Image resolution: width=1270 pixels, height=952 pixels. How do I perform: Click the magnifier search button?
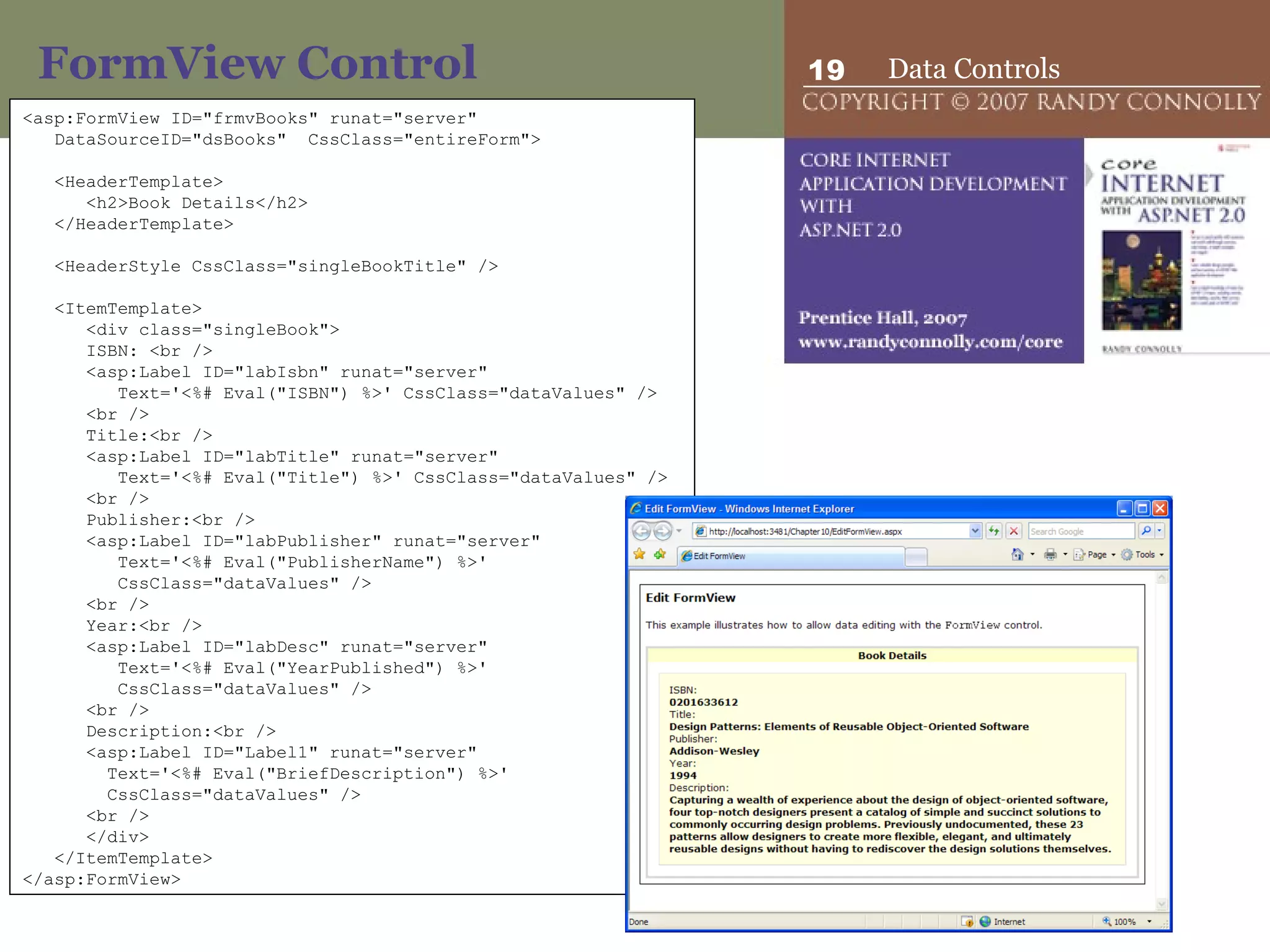pyautogui.click(x=1146, y=531)
